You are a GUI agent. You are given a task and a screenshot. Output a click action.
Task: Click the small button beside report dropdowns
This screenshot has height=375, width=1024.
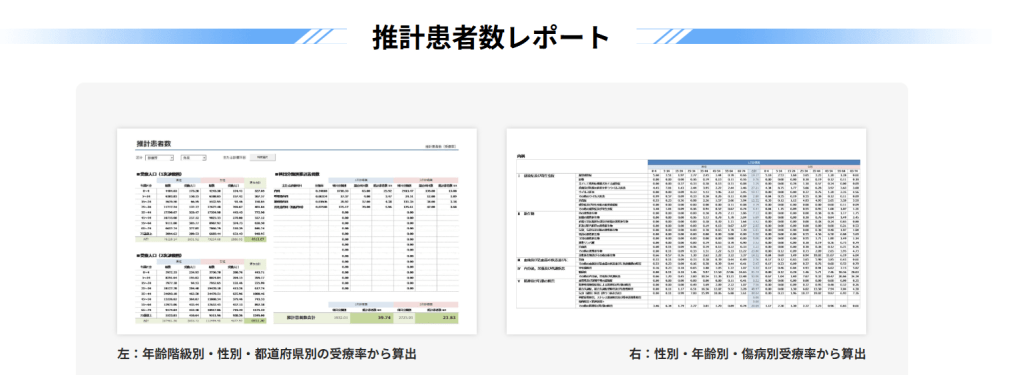pos(263,157)
